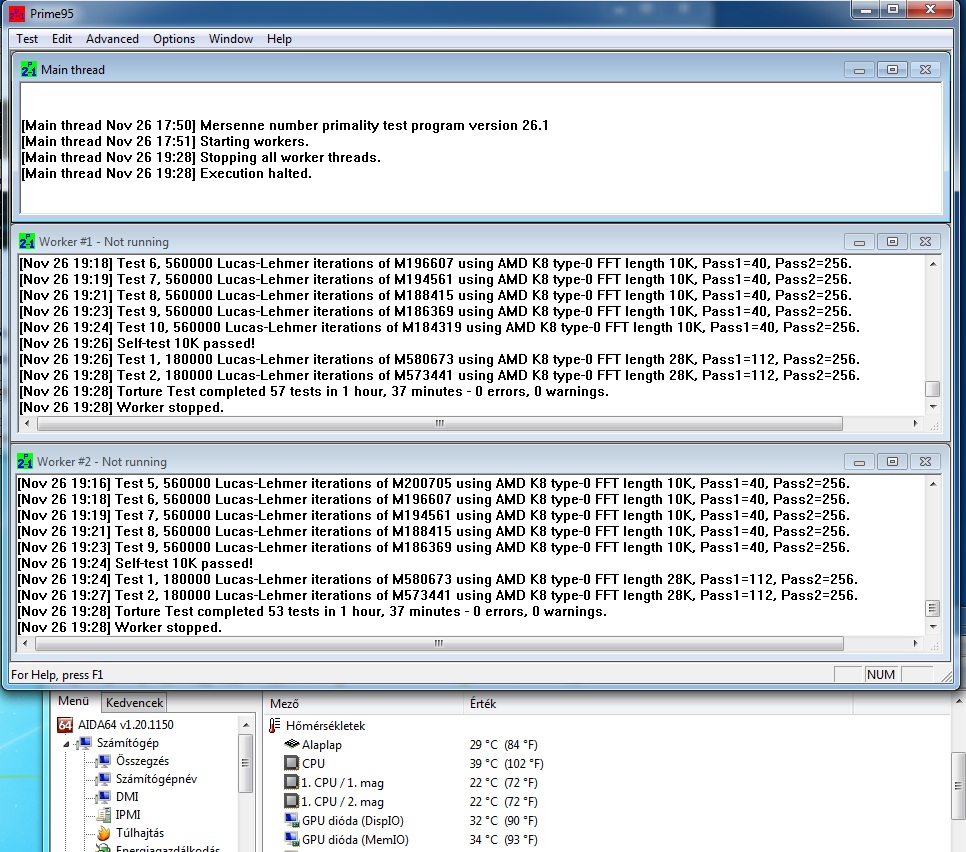Switch to the Menü tab in AIDA64
966x852 pixels.
(73, 701)
